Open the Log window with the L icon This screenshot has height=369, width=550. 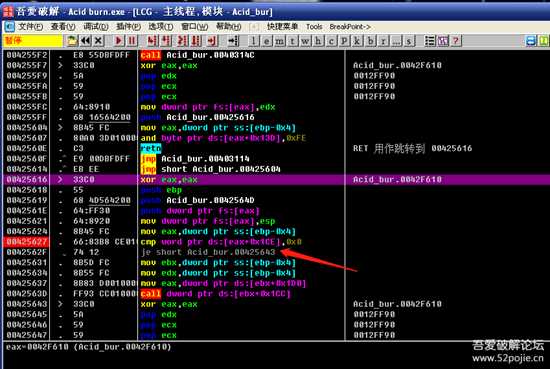(254, 41)
